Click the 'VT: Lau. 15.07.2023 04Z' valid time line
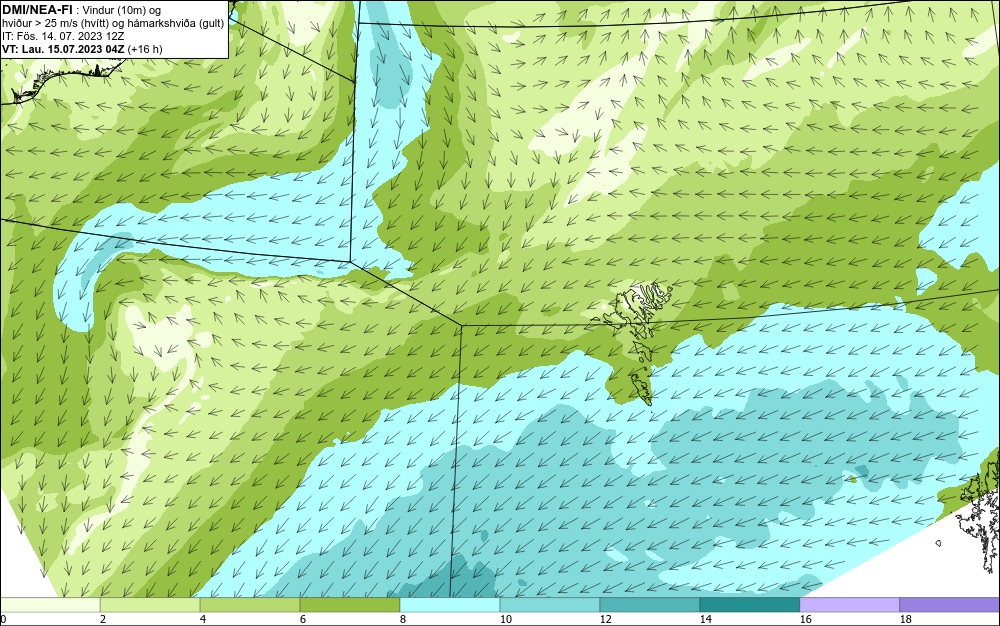Viewport: 1000px width, 626px height. coord(82,49)
